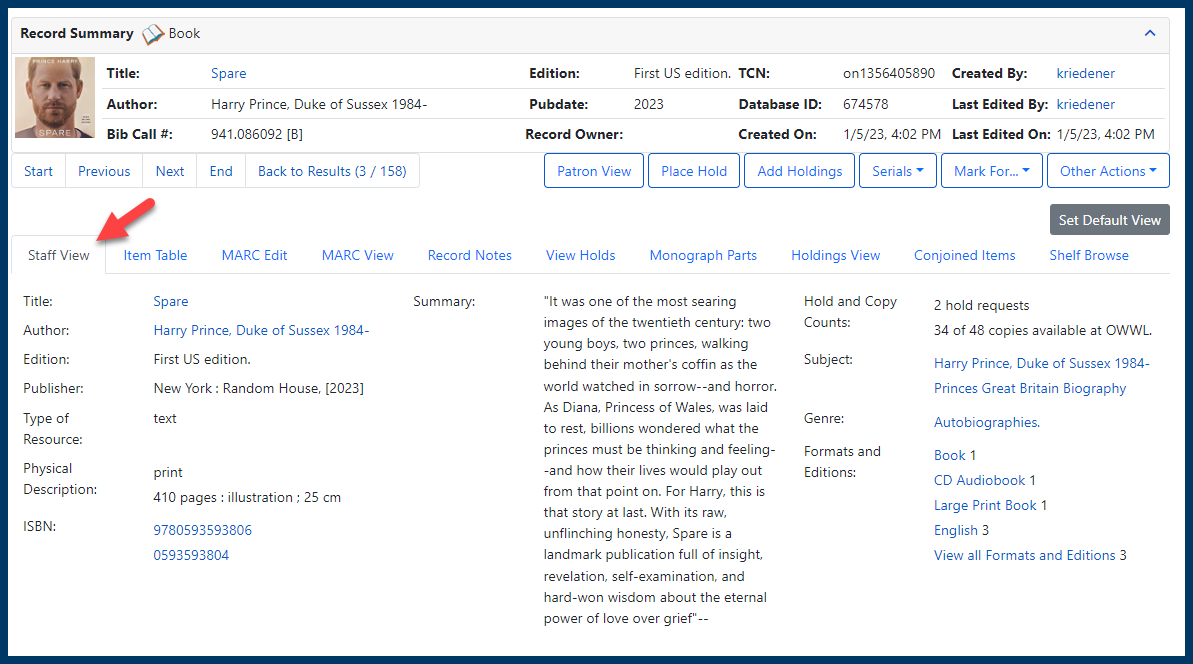Switch to the MARC Edit tab
Image resolution: width=1193 pixels, height=664 pixels.
(x=254, y=256)
